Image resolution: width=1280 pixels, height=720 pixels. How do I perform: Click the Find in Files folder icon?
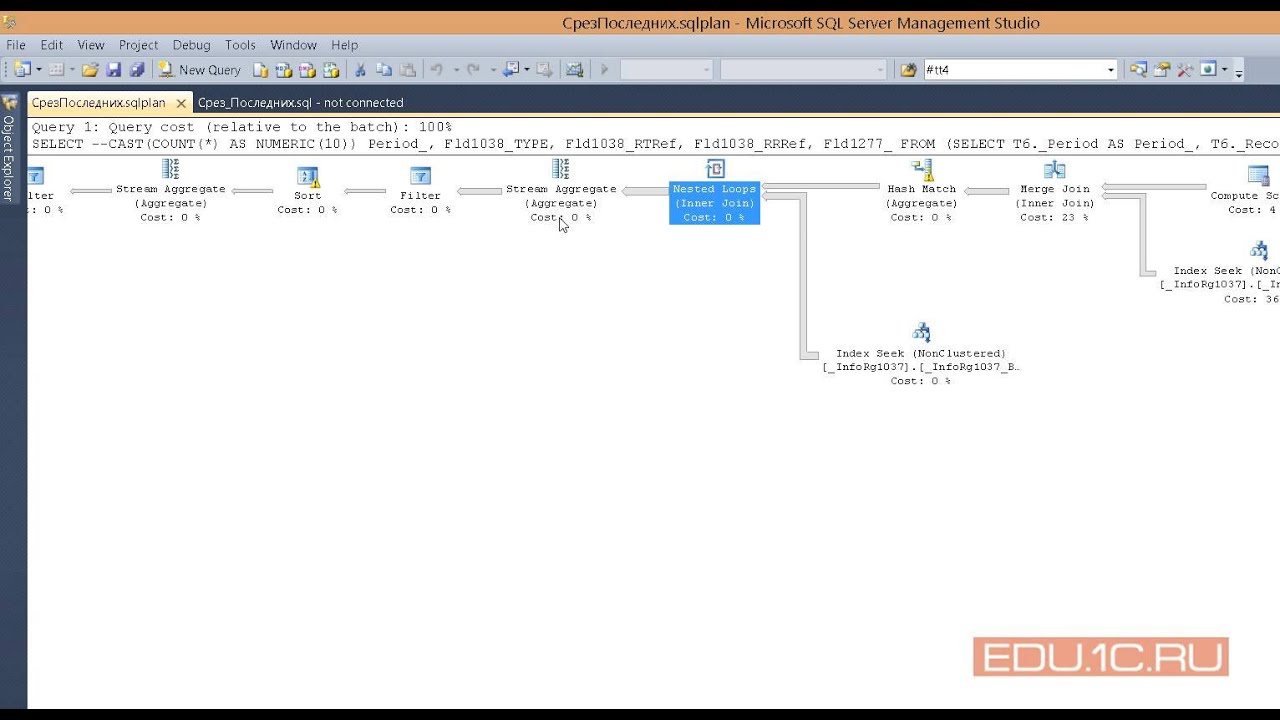[908, 70]
